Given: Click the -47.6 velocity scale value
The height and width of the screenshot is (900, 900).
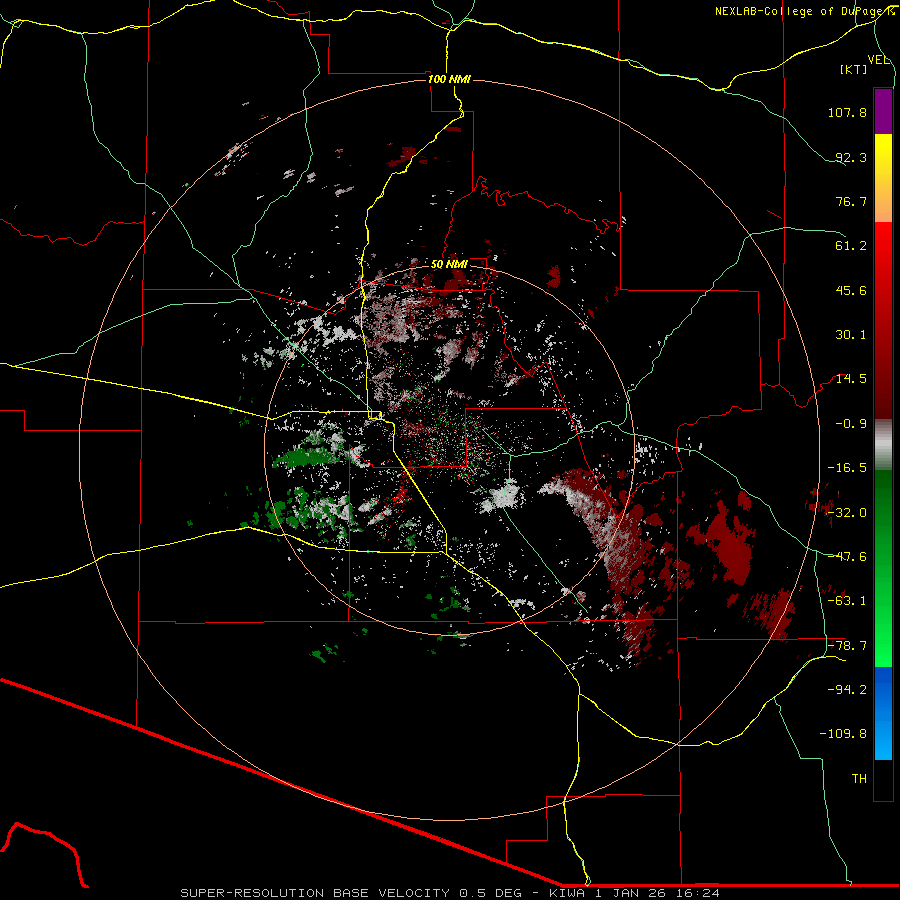Looking at the screenshot, I should pos(847,557).
